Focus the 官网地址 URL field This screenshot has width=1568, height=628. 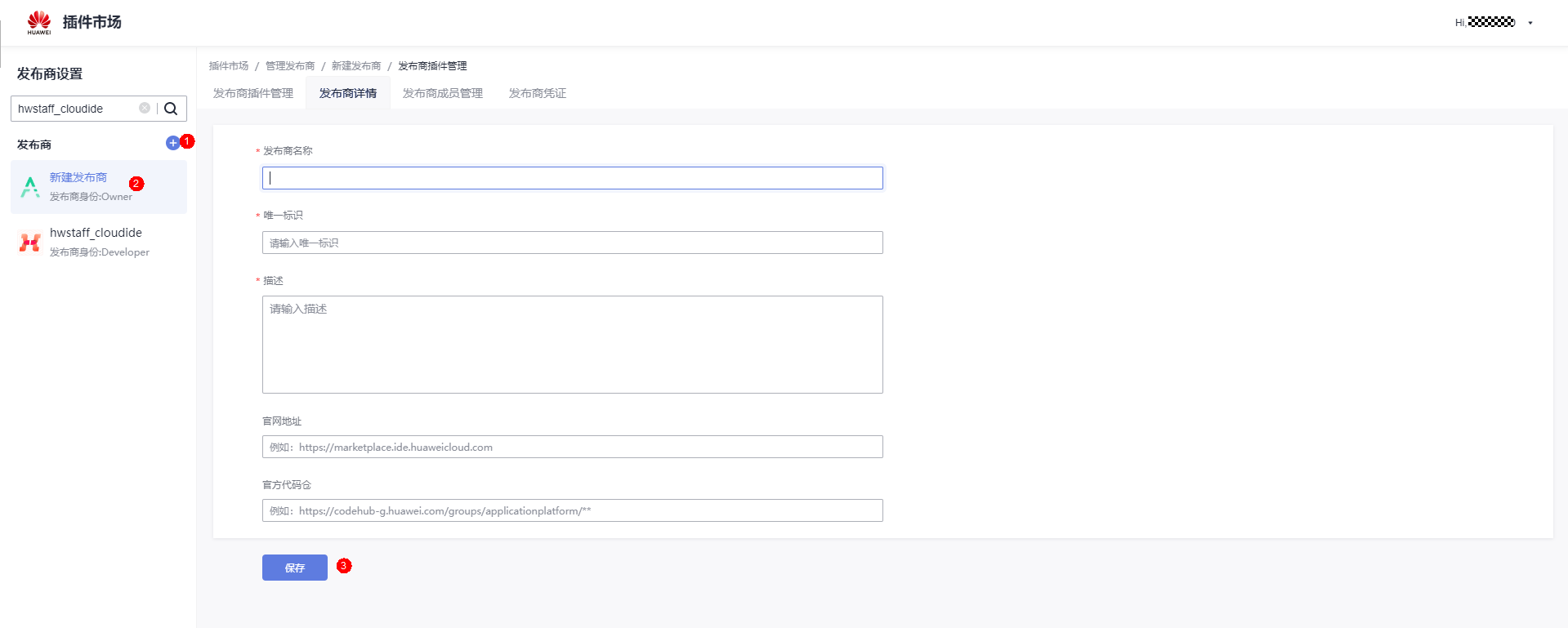click(x=572, y=447)
